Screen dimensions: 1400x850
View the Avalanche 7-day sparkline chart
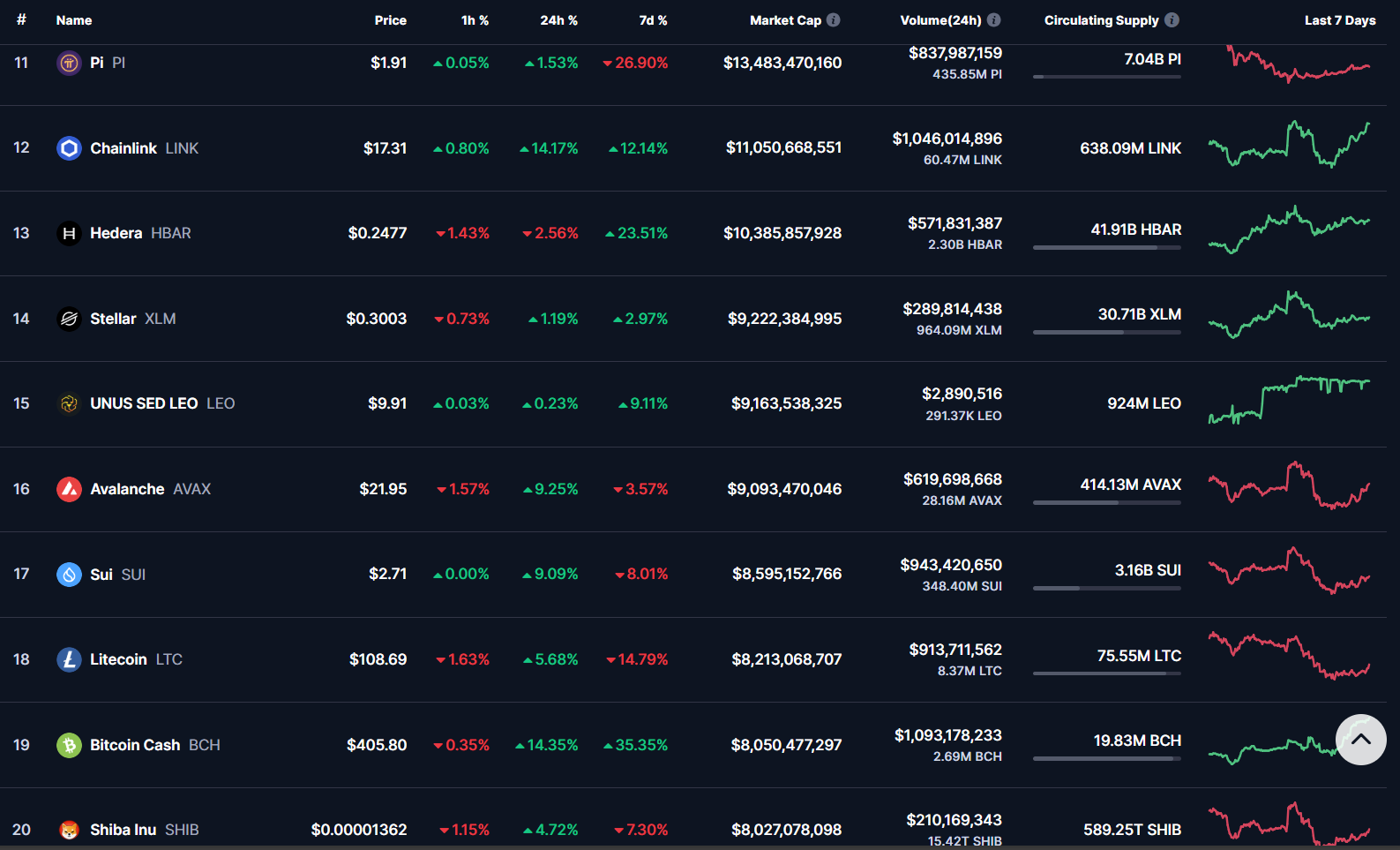coord(1289,485)
